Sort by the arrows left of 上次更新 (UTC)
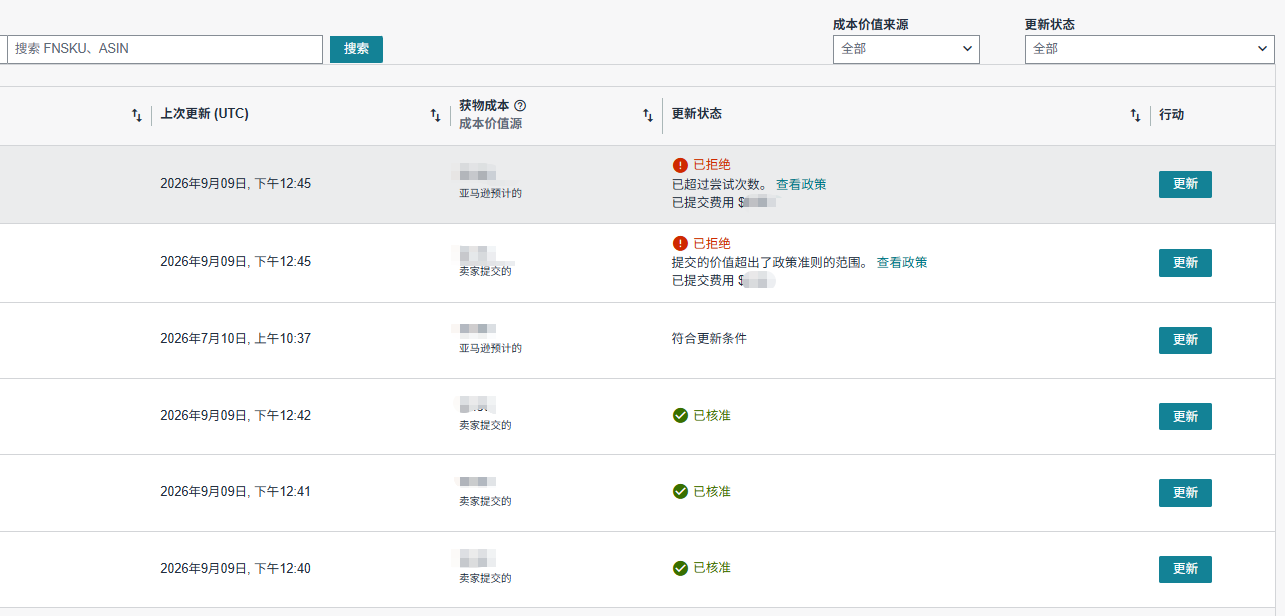 pyautogui.click(x=137, y=115)
